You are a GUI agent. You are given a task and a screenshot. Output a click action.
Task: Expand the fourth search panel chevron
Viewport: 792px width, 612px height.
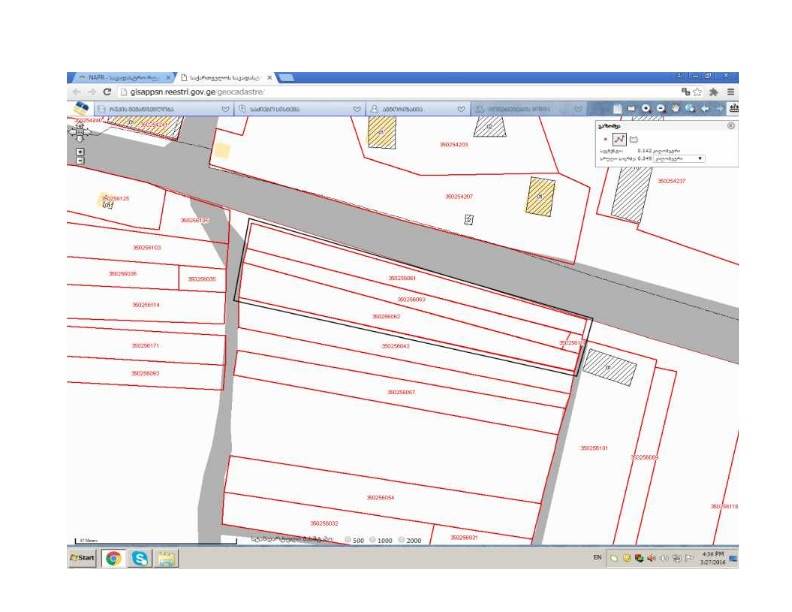point(578,109)
